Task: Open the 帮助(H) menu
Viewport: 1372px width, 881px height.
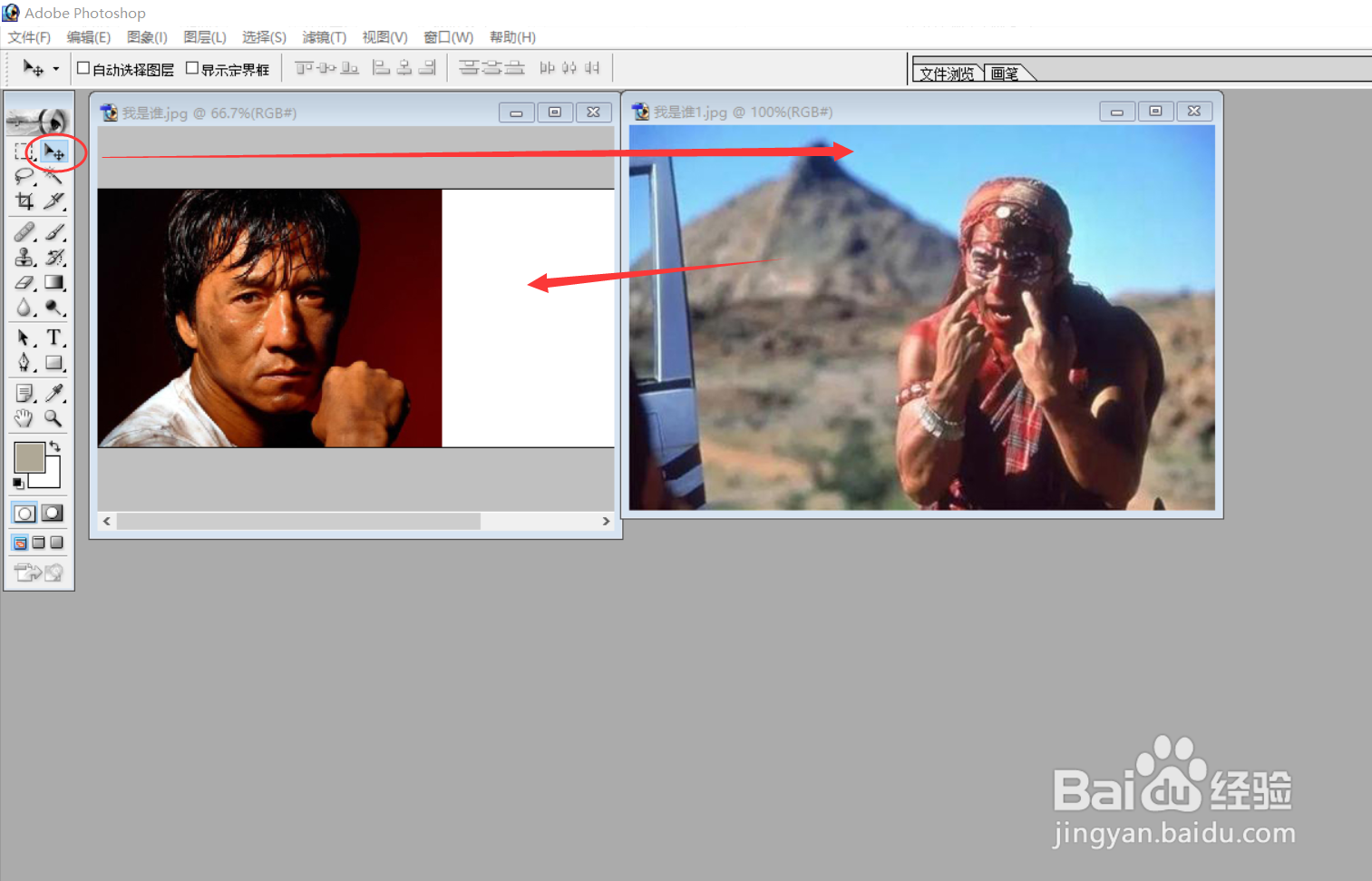Action: coord(512,37)
